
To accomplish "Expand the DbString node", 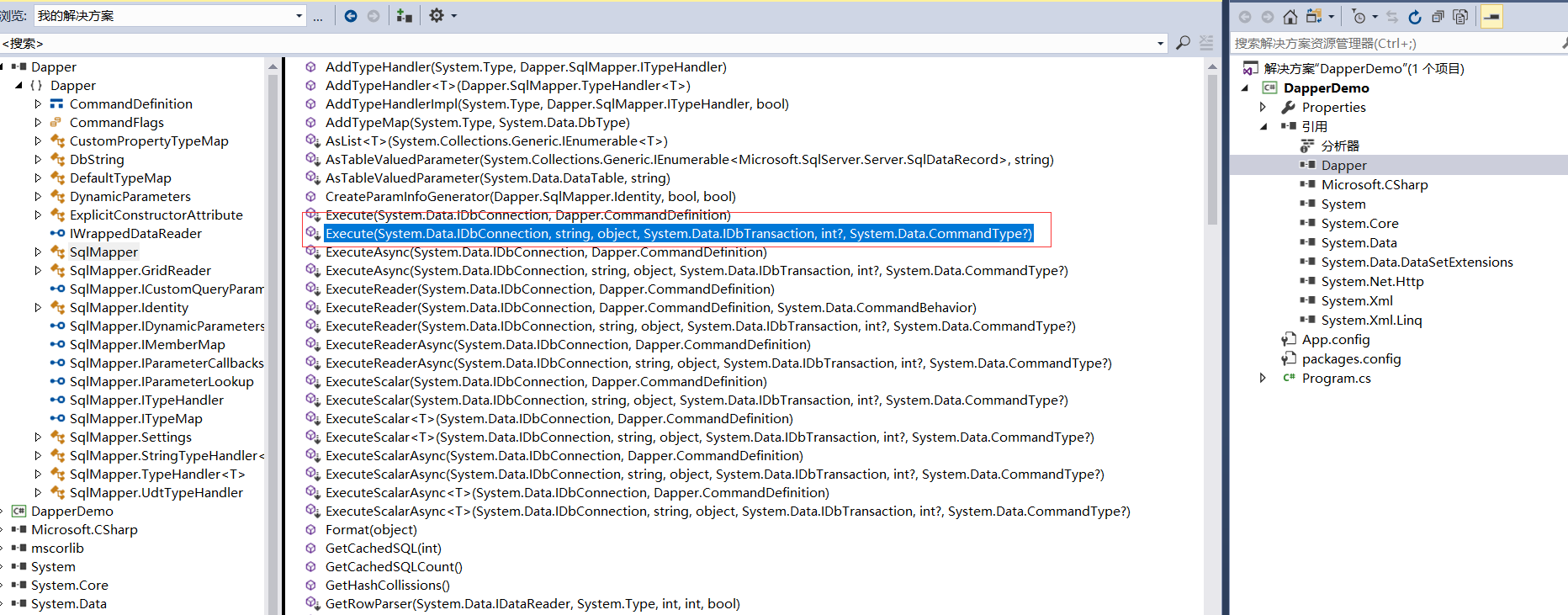I will click(38, 159).
